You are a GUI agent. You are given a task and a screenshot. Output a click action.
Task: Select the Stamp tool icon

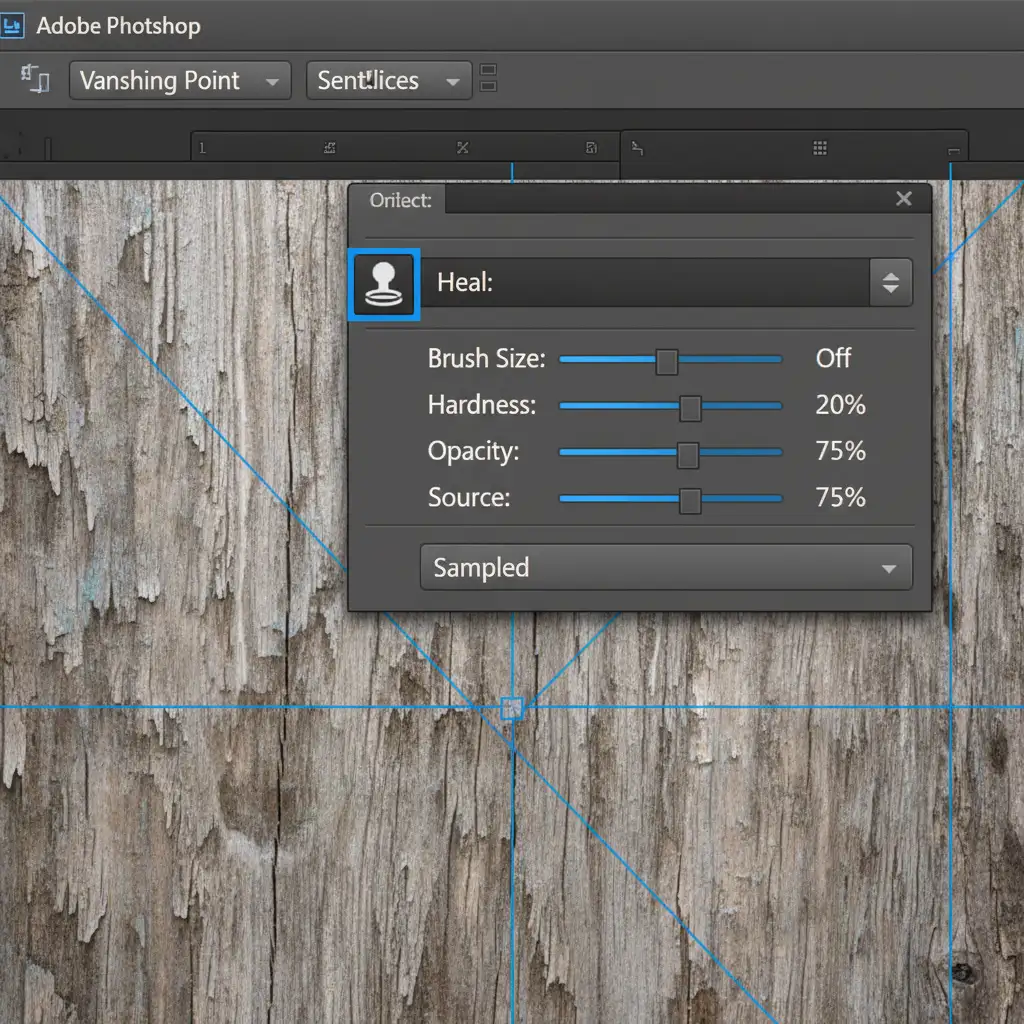[384, 285]
